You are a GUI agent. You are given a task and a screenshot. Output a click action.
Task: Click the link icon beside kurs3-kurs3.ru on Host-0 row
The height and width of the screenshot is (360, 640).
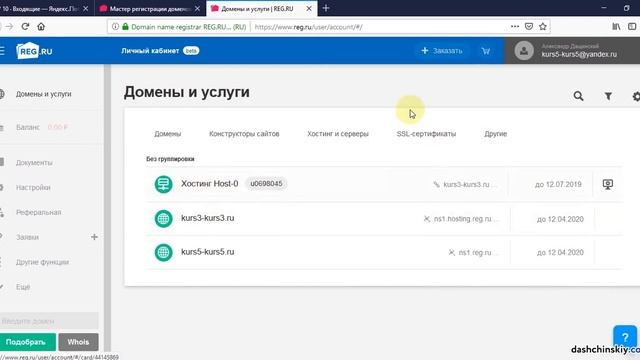(436, 184)
